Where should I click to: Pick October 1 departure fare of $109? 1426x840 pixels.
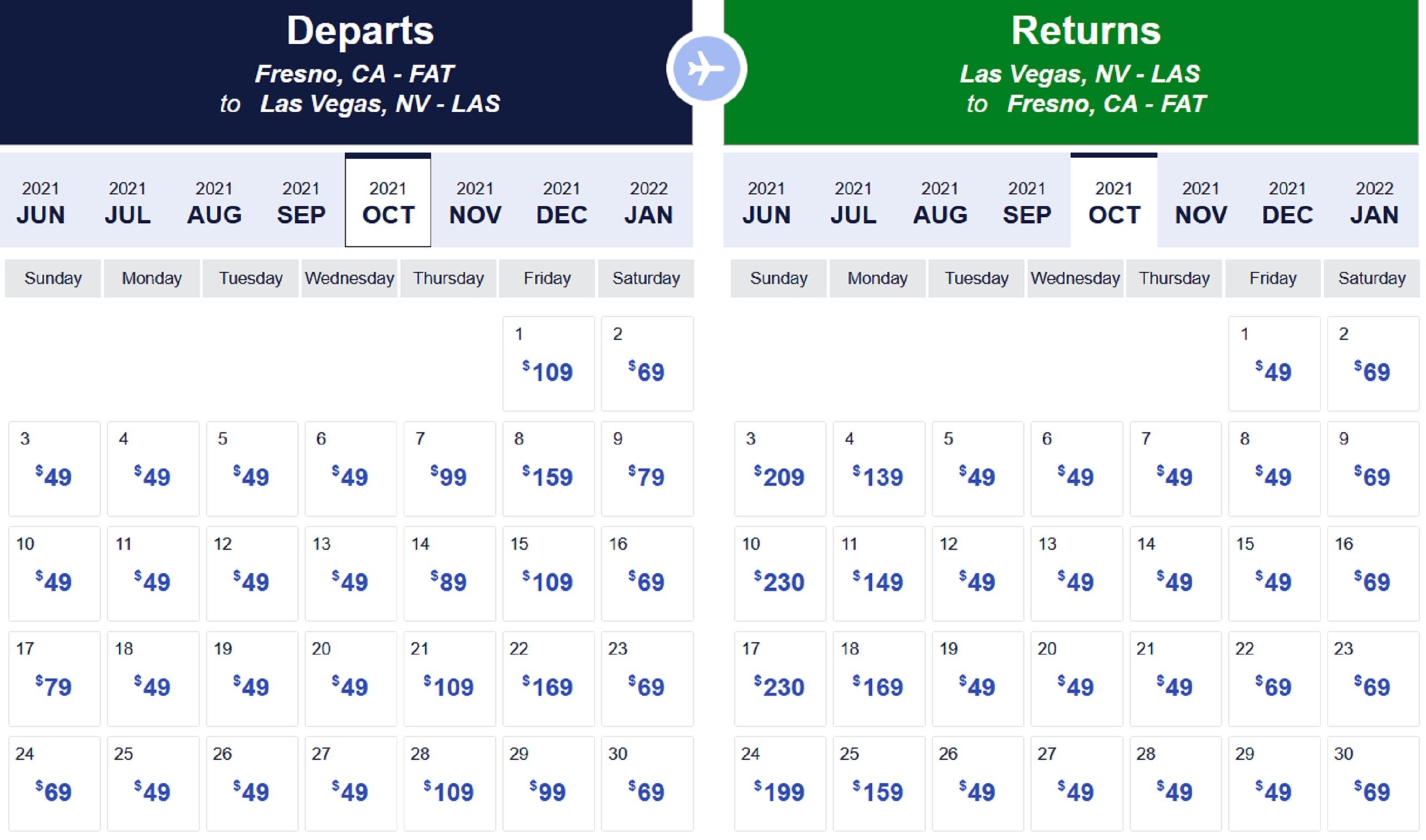point(548,364)
